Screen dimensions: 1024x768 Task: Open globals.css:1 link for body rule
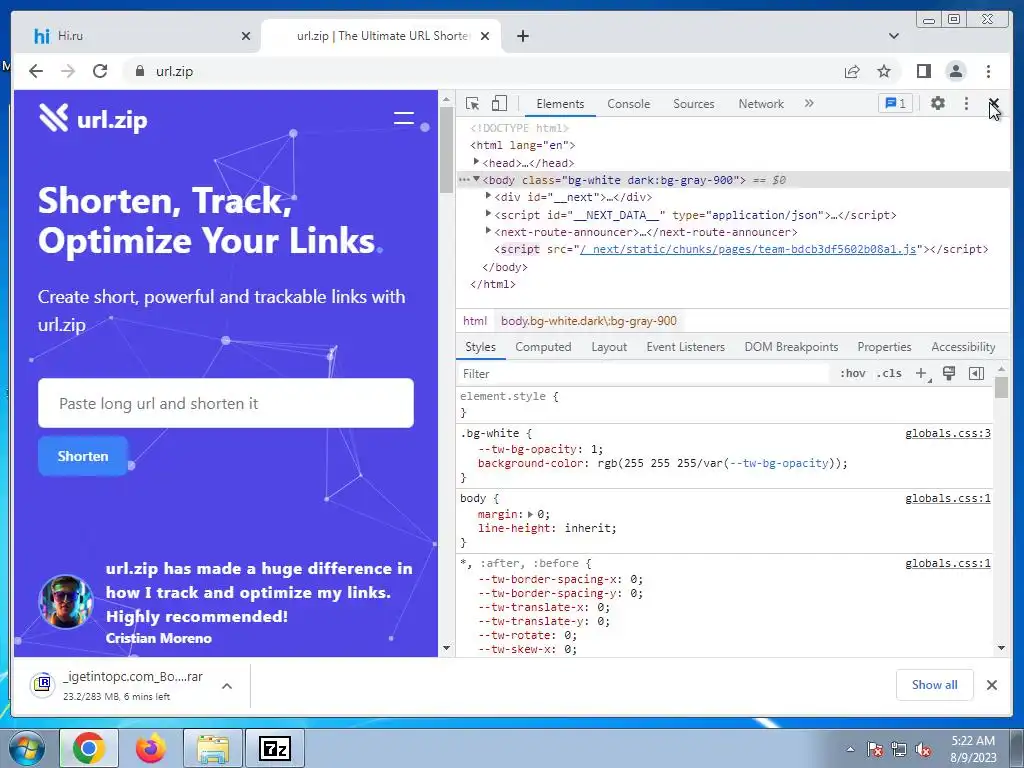(x=948, y=499)
